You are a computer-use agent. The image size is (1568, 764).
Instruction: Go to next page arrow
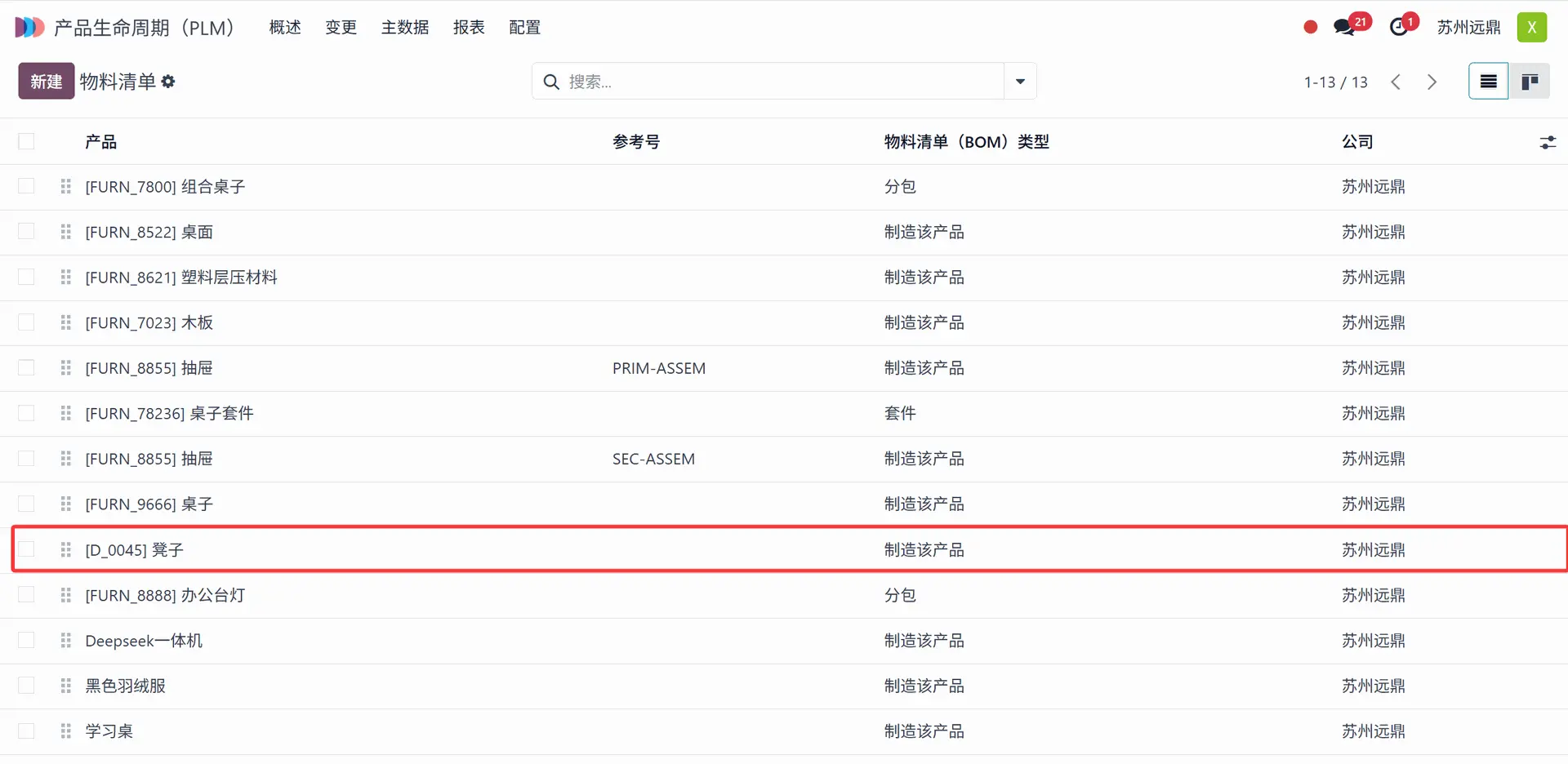click(x=1432, y=82)
